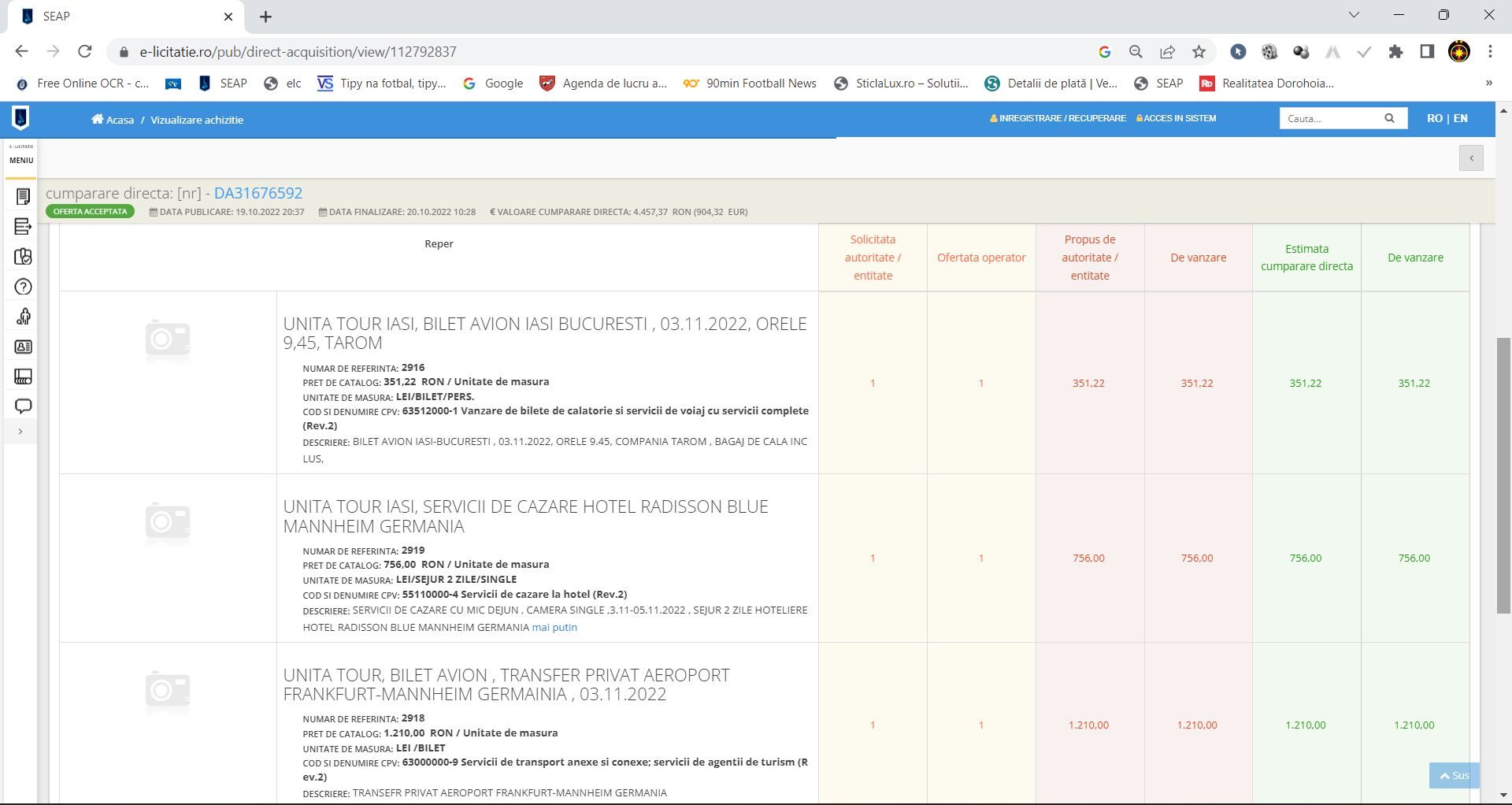
Task: Open item title TRANSFER PRIVAT AEROPORT FRANKFURT-MANNHEIM
Action: coord(506,684)
